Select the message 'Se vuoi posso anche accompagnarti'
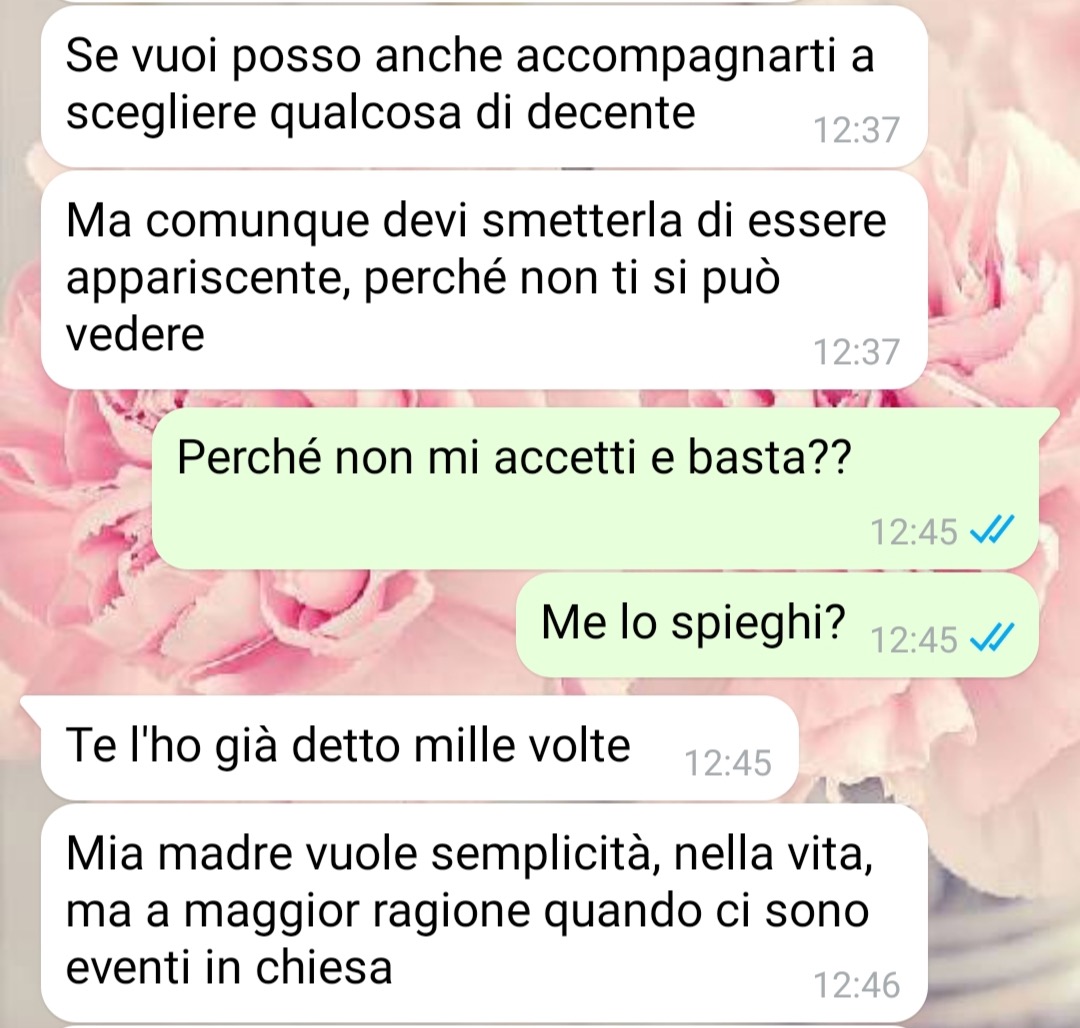 (484, 86)
